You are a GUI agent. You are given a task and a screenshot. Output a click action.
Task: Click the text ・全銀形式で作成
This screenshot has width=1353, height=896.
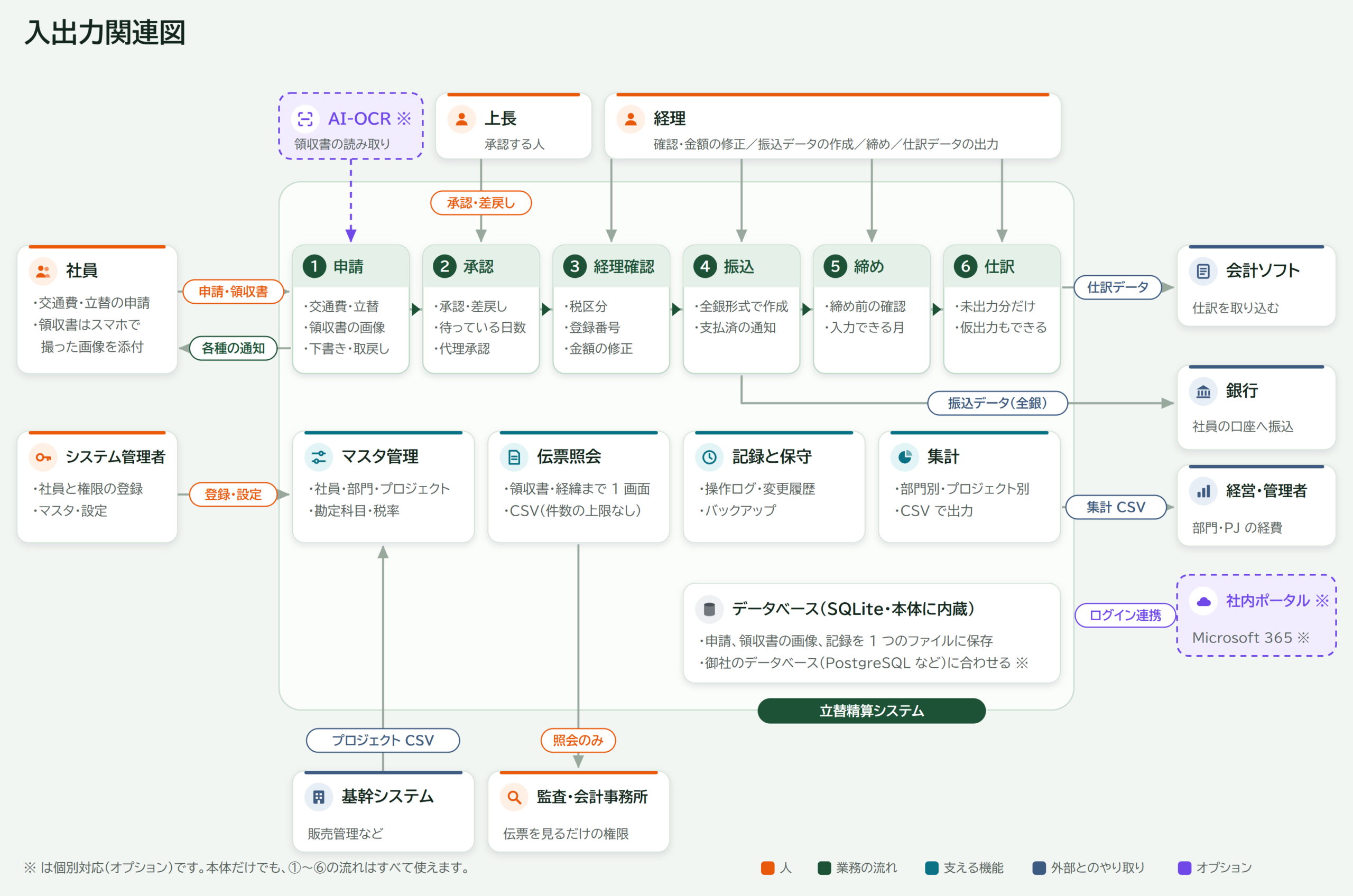pos(742,307)
